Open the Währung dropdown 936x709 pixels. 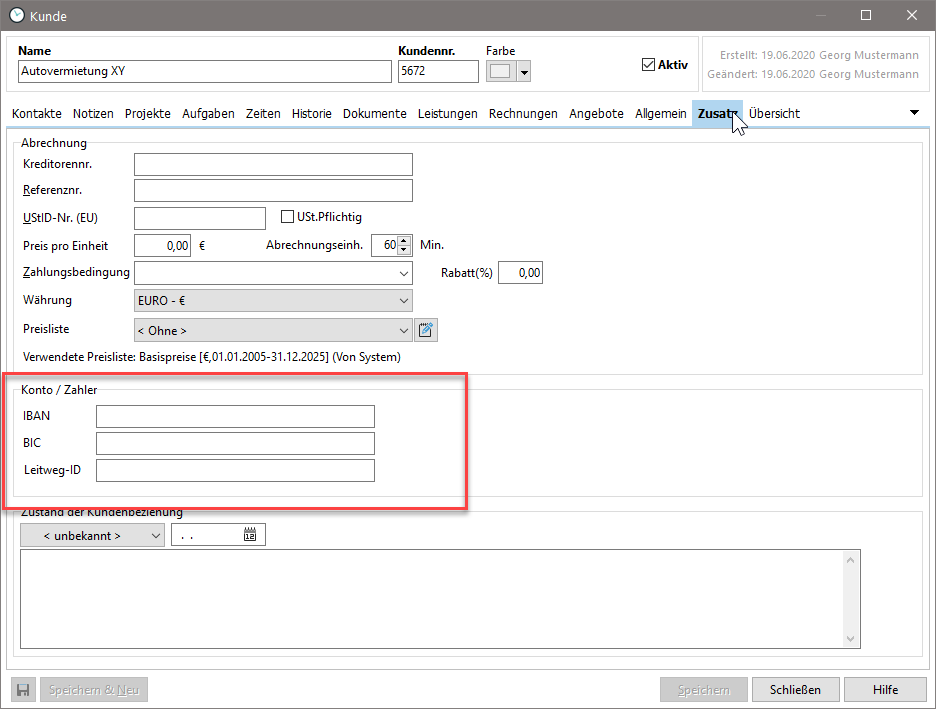pos(403,301)
